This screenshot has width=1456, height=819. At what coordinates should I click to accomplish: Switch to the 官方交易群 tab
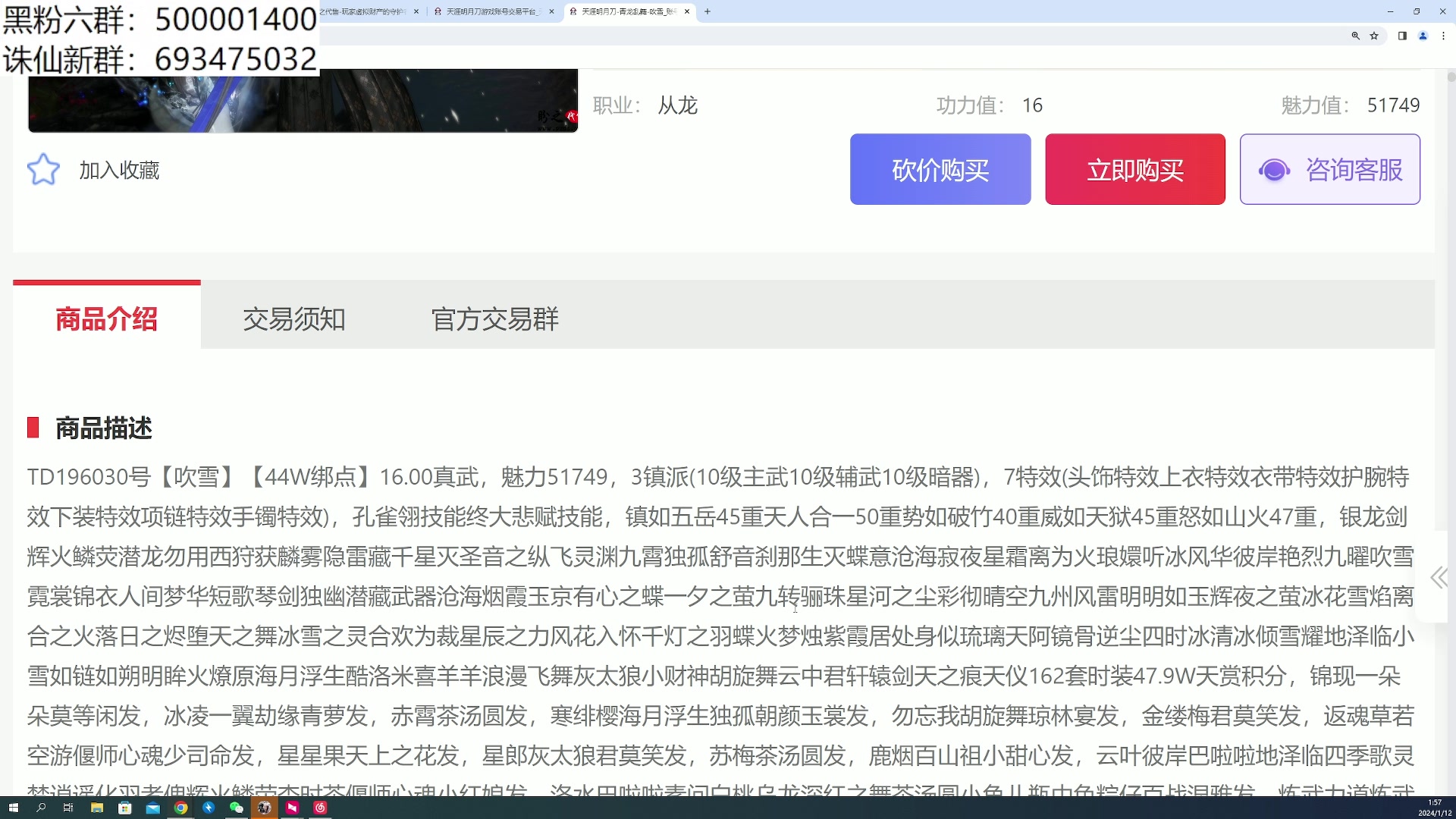tap(494, 319)
